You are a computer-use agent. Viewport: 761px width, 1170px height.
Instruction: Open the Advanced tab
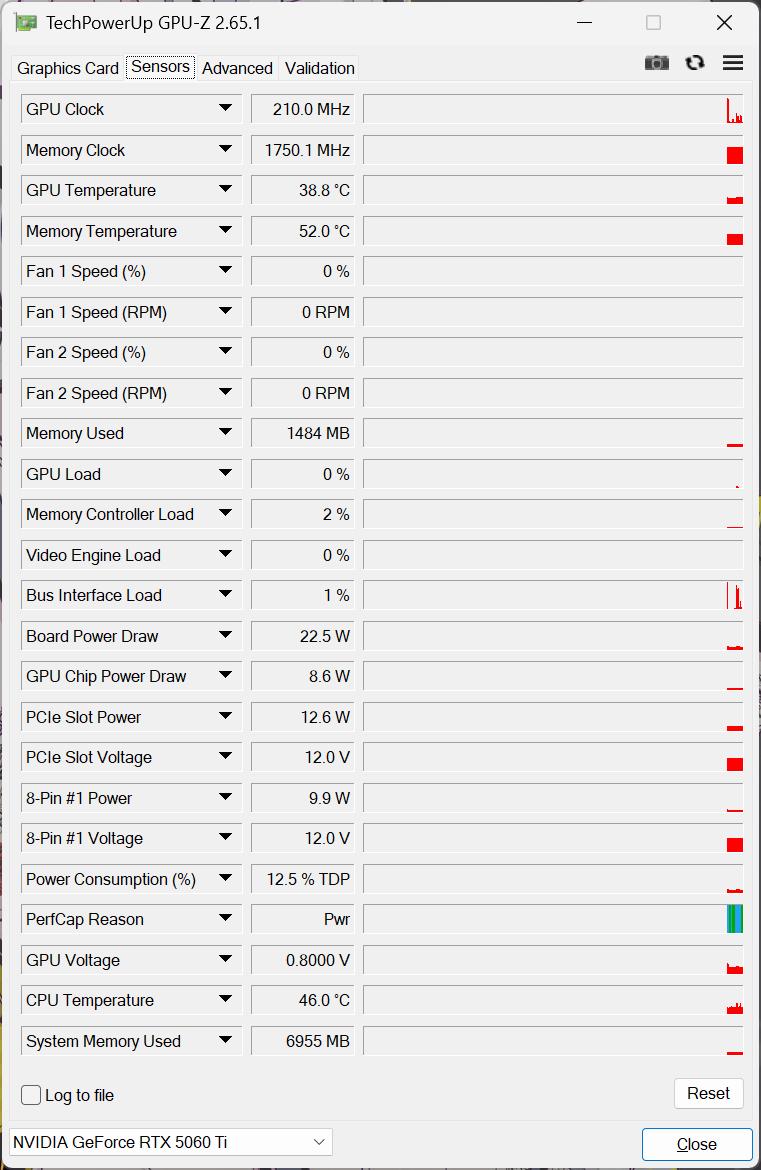coord(237,68)
